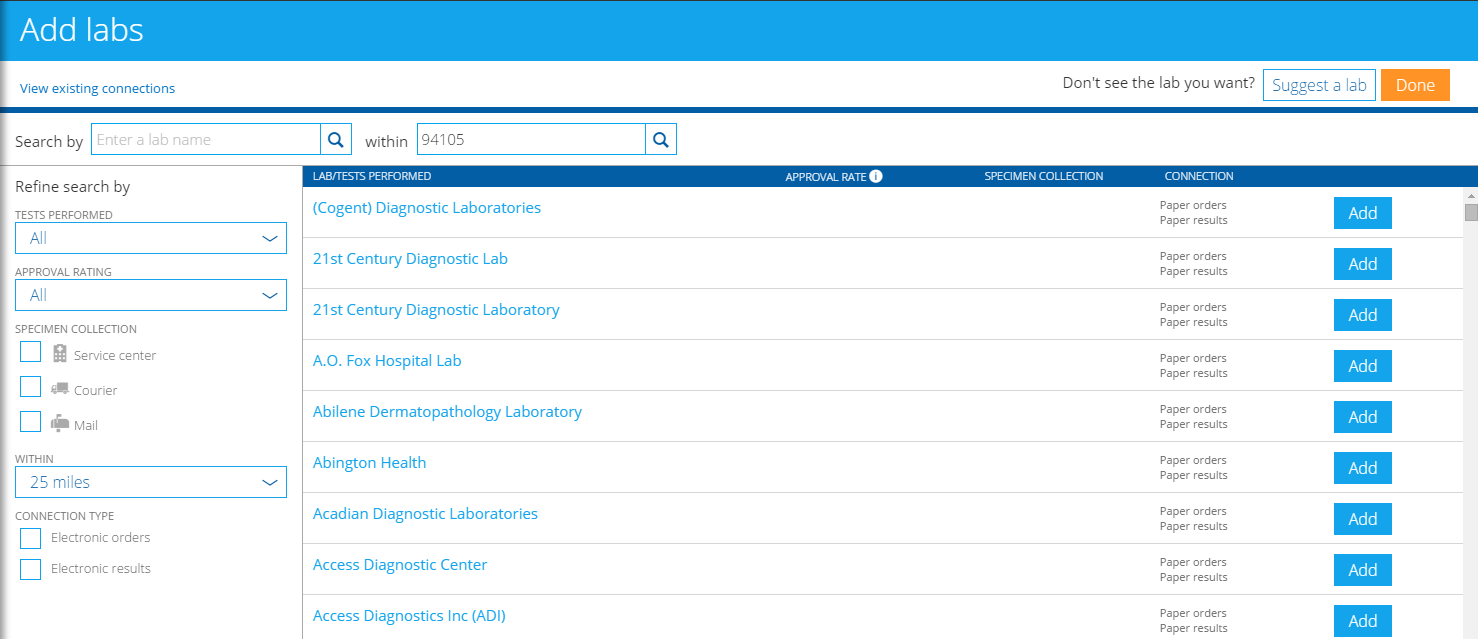
Task: Click the zip code search magnifier icon
Action: (x=661, y=140)
